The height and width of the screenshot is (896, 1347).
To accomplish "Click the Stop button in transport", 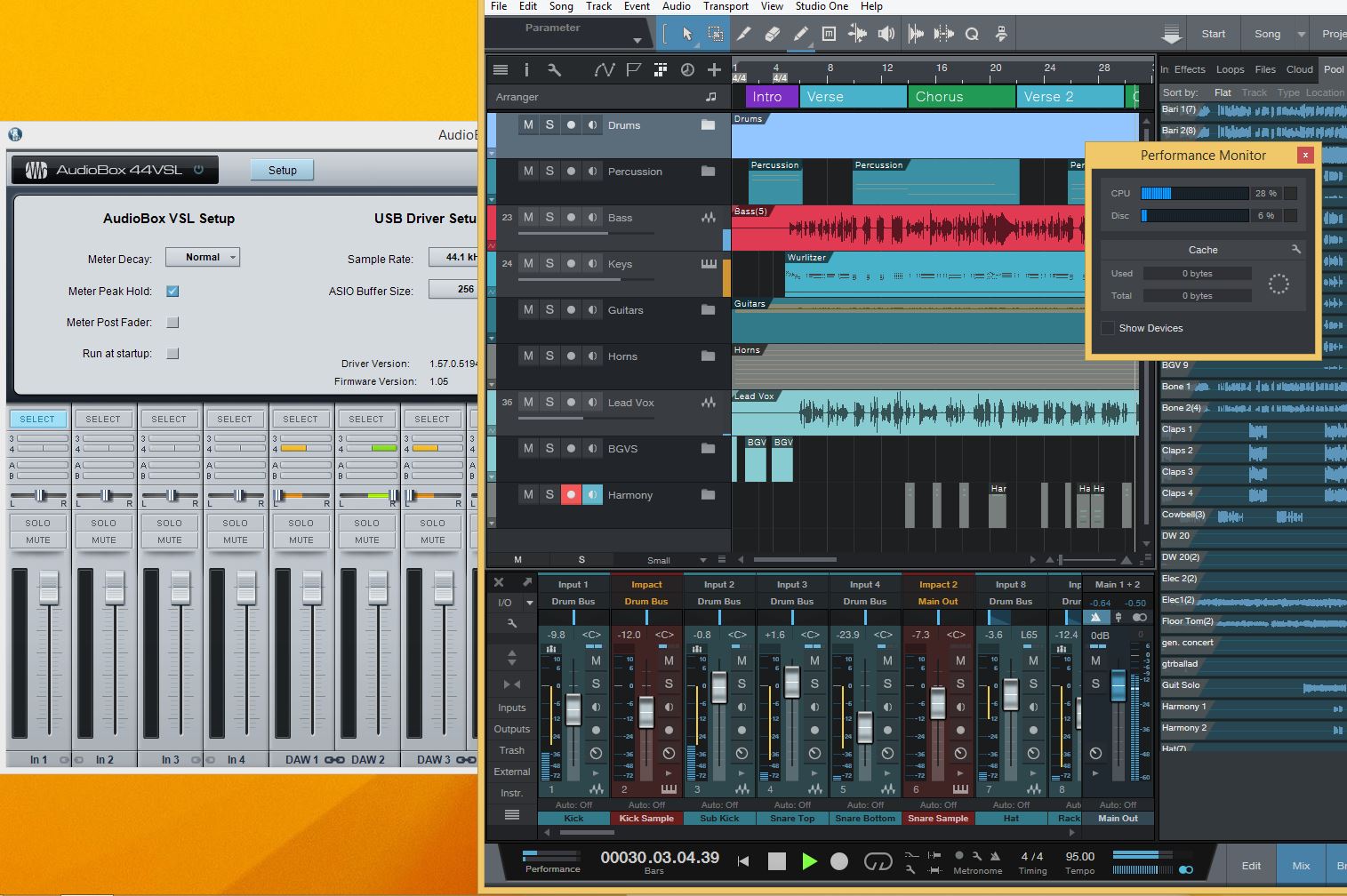I will coord(777,860).
